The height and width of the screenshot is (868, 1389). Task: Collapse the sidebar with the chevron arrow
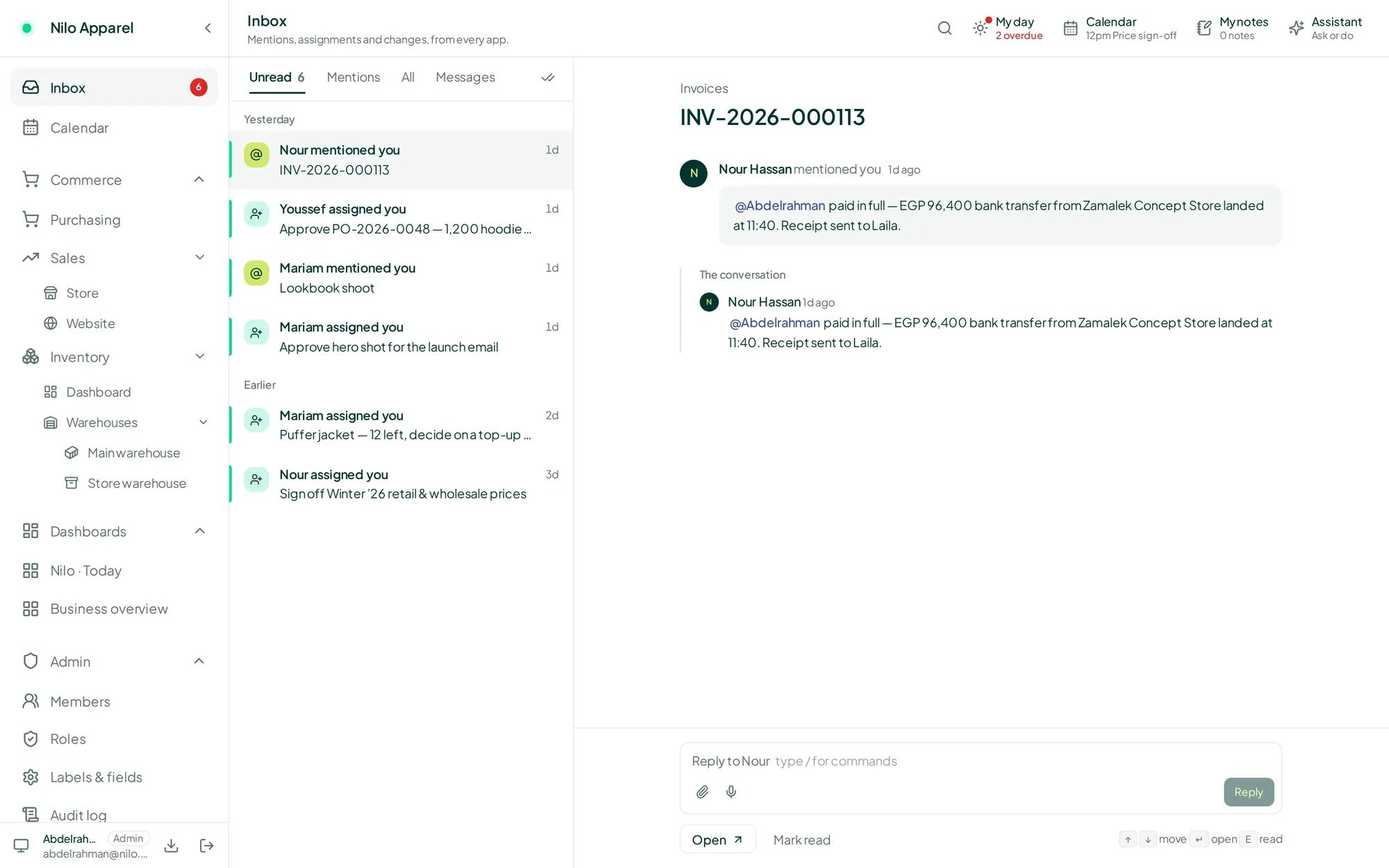point(208,28)
